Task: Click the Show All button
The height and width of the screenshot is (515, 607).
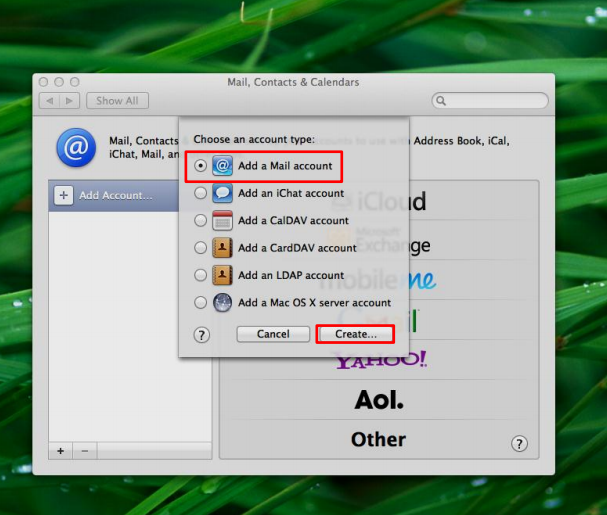Action: pyautogui.click(x=117, y=101)
